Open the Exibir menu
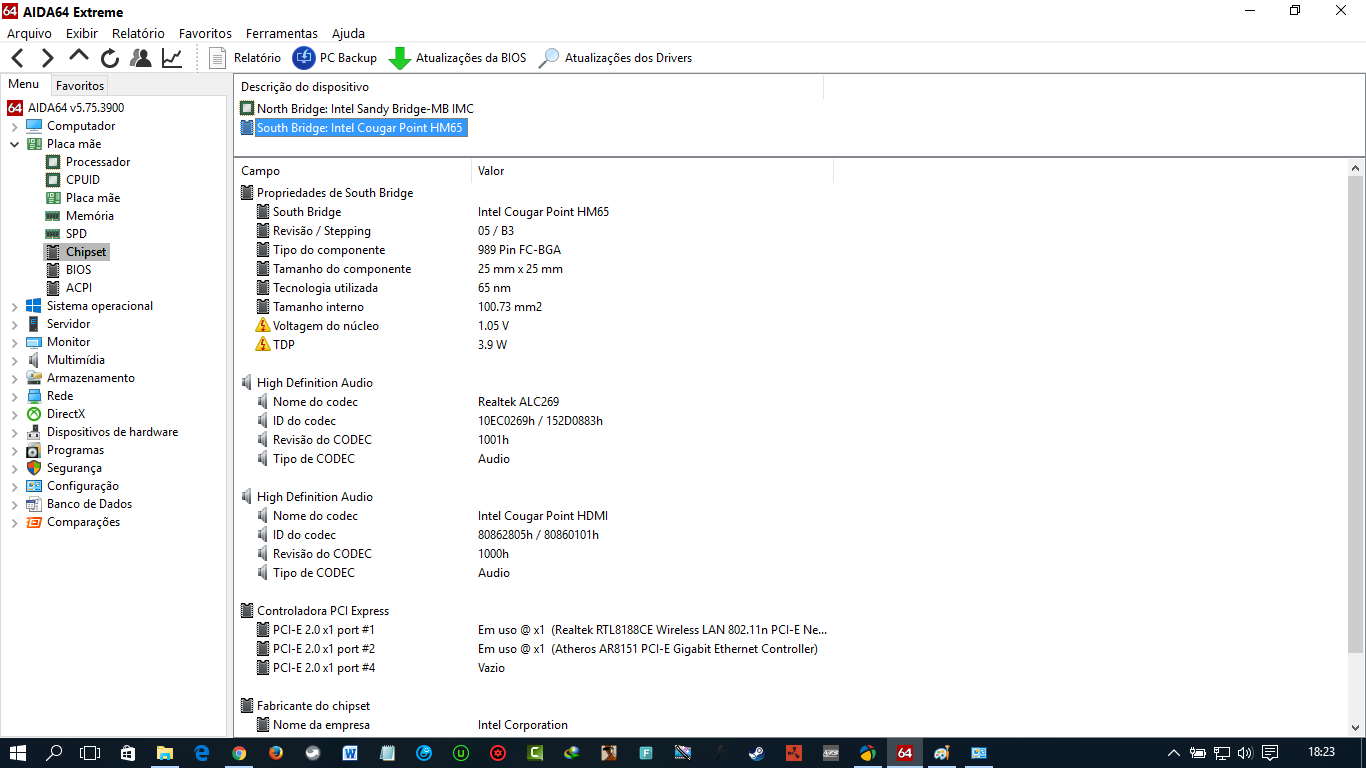This screenshot has height=768, width=1366. point(82,33)
